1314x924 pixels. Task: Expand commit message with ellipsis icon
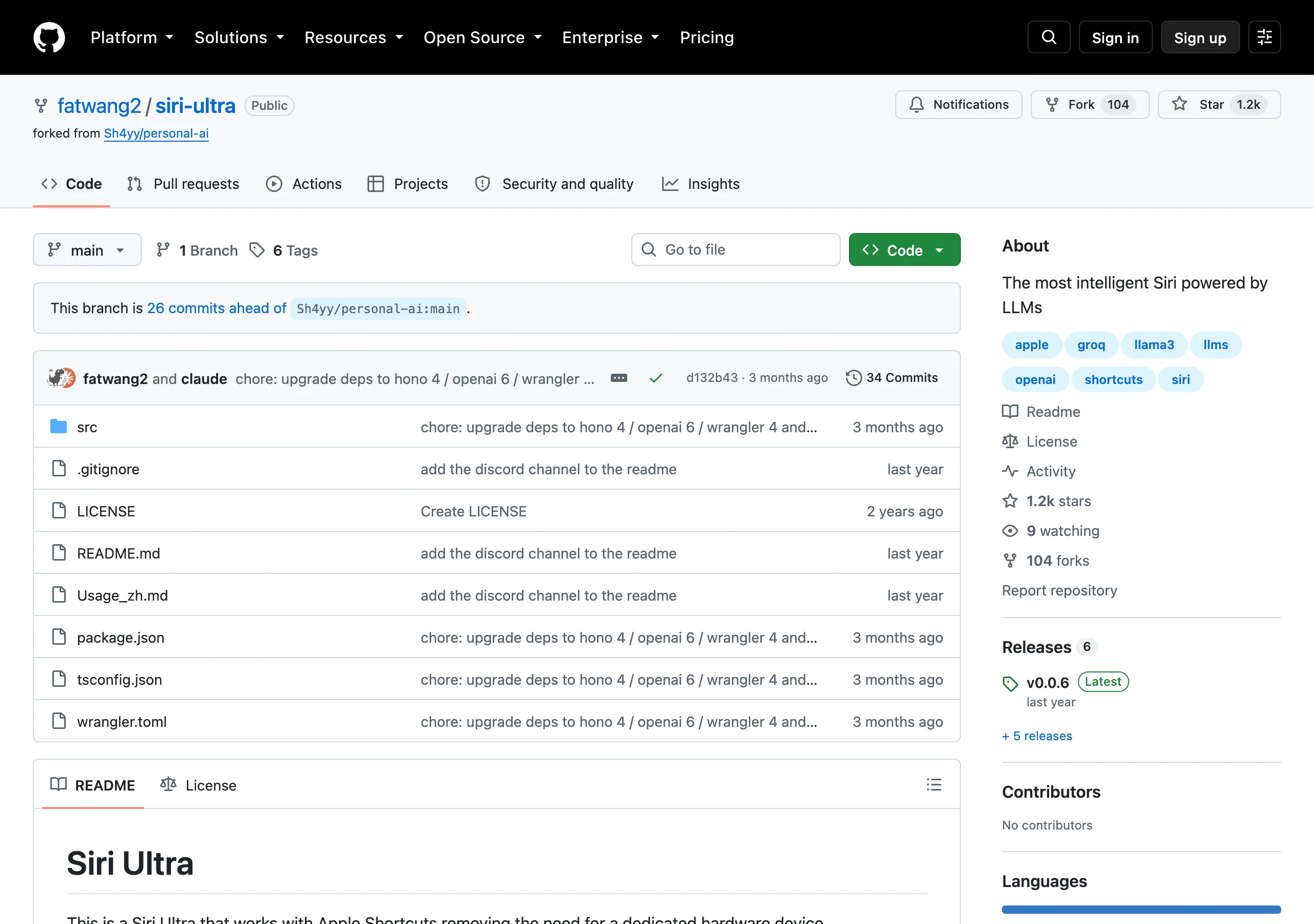coord(619,378)
